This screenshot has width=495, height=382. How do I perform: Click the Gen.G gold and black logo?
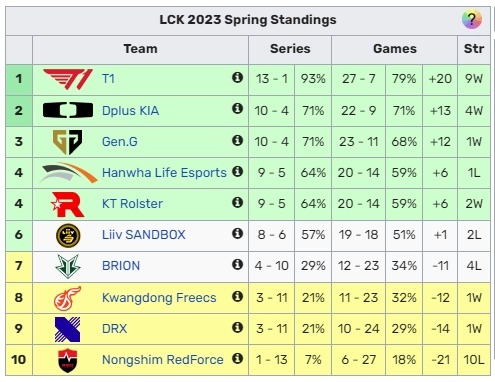[x=68, y=142]
